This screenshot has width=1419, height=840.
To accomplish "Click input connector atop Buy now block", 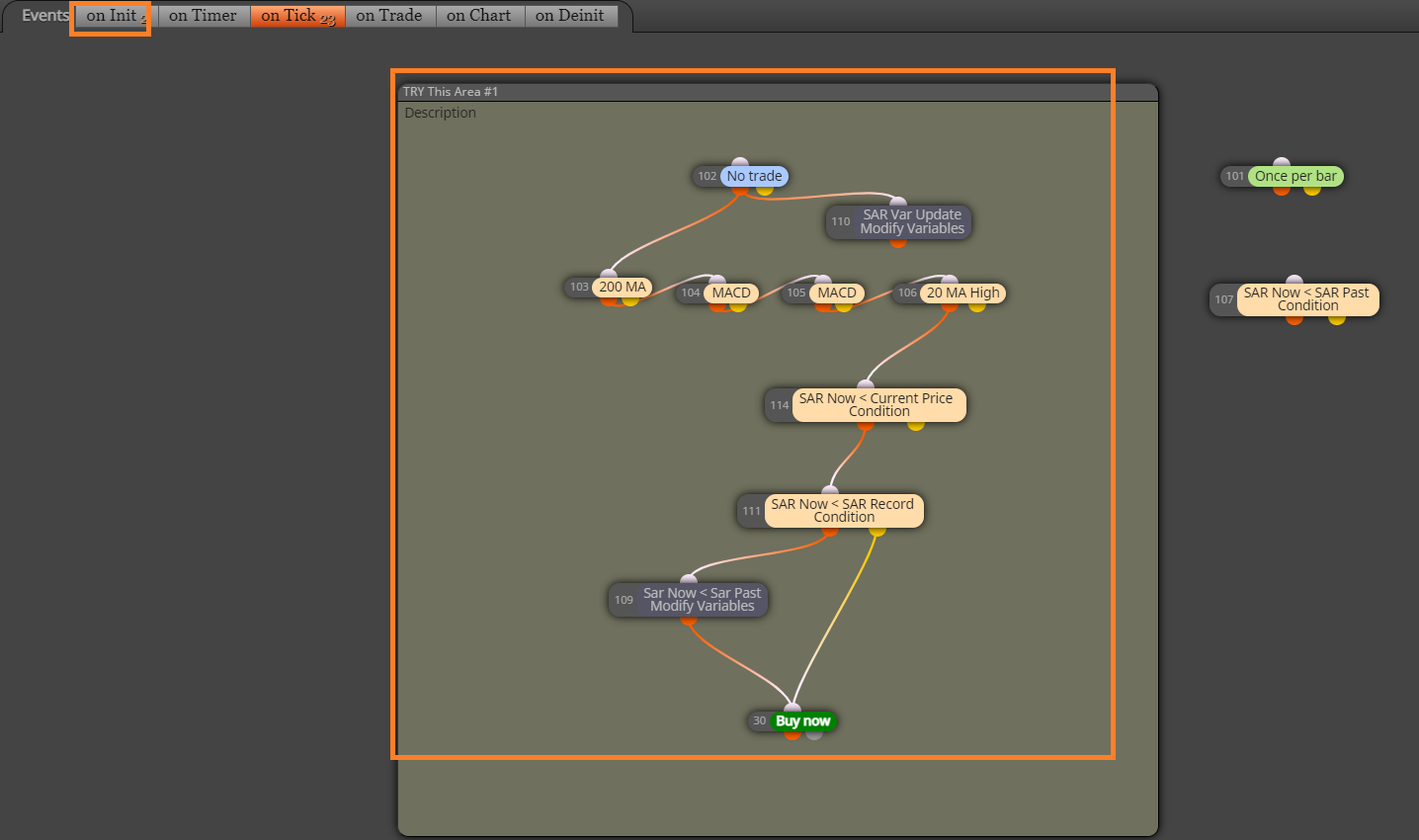I will coord(793,710).
